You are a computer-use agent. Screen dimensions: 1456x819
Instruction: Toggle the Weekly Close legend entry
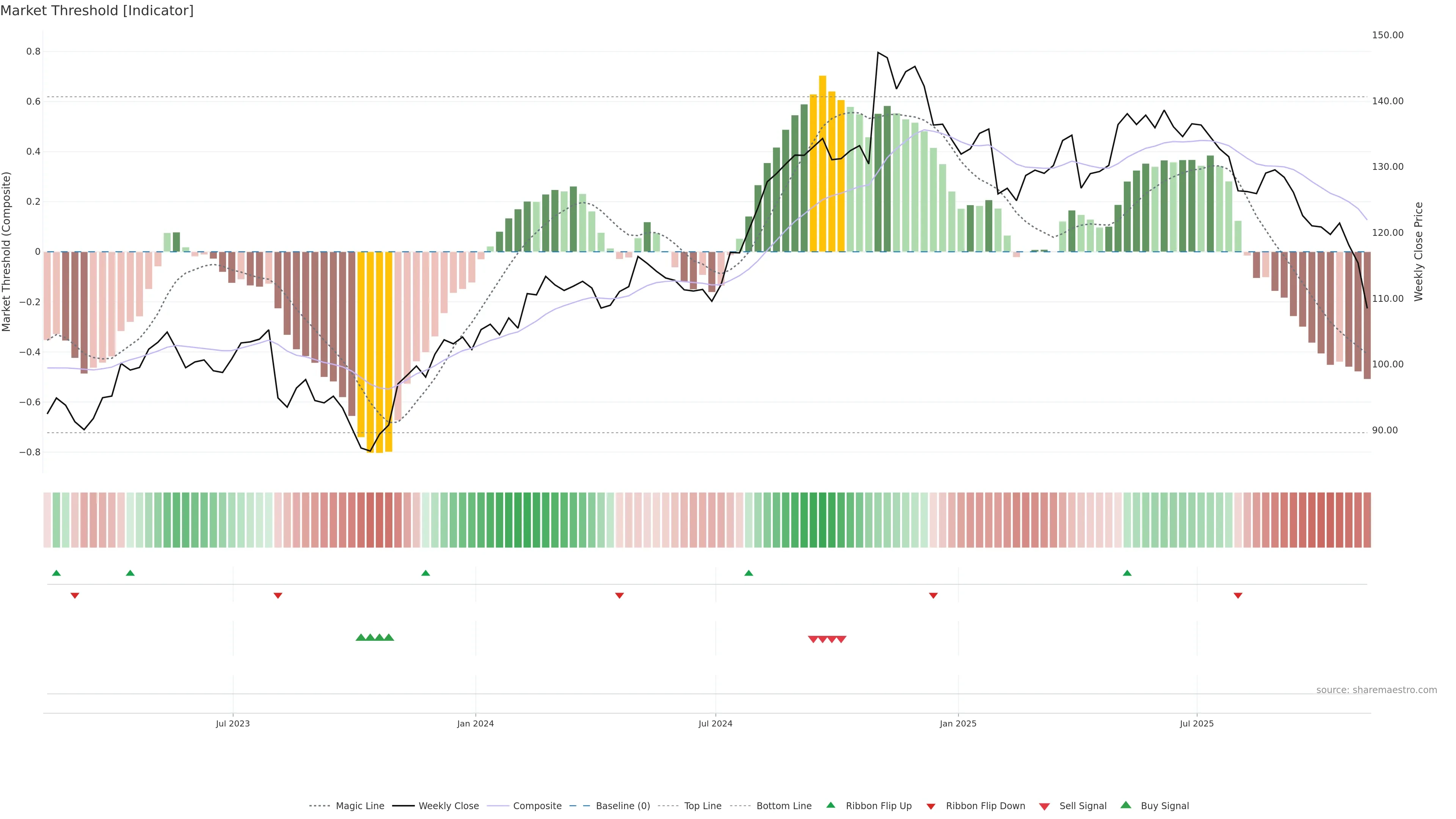click(x=448, y=805)
